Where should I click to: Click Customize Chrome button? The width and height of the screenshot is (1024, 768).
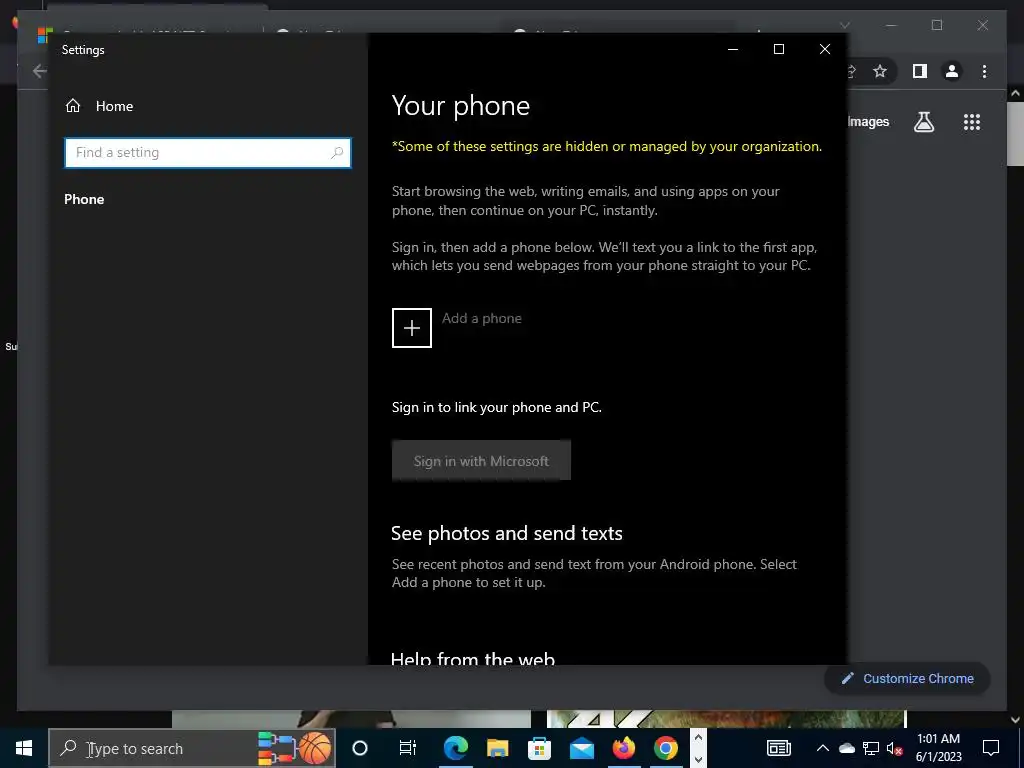(x=908, y=679)
